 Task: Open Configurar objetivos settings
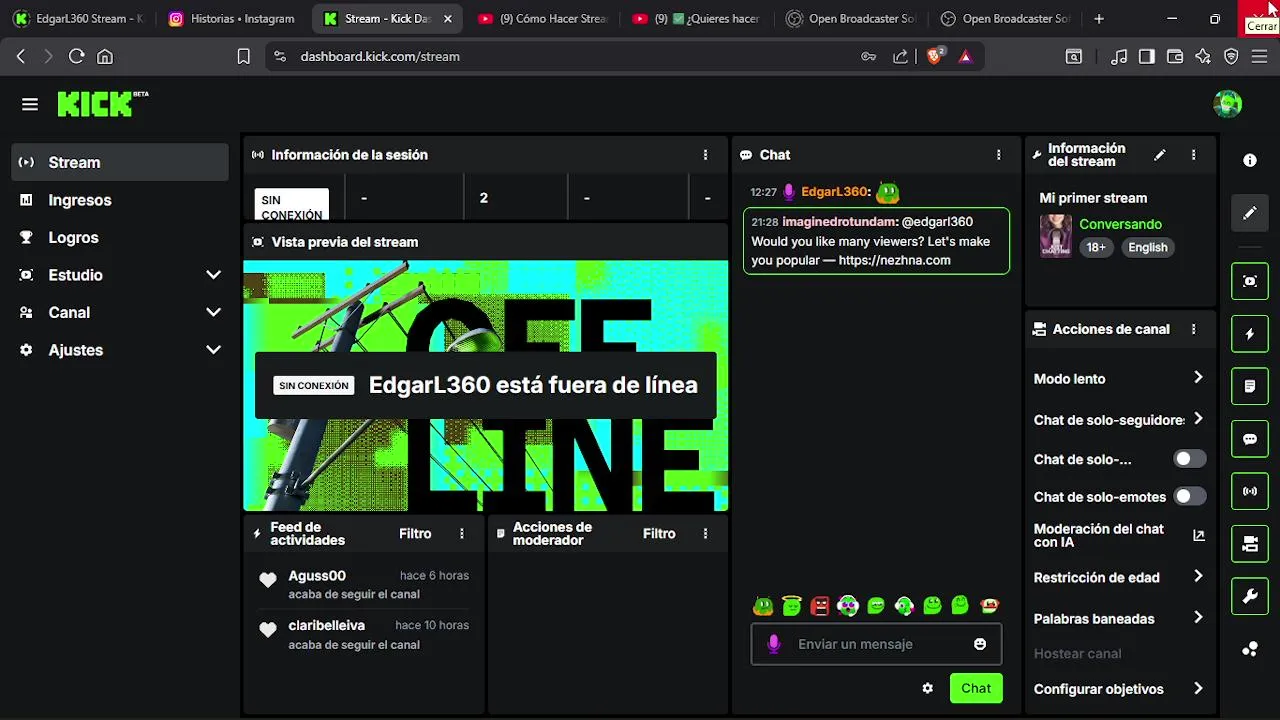tap(1118, 689)
